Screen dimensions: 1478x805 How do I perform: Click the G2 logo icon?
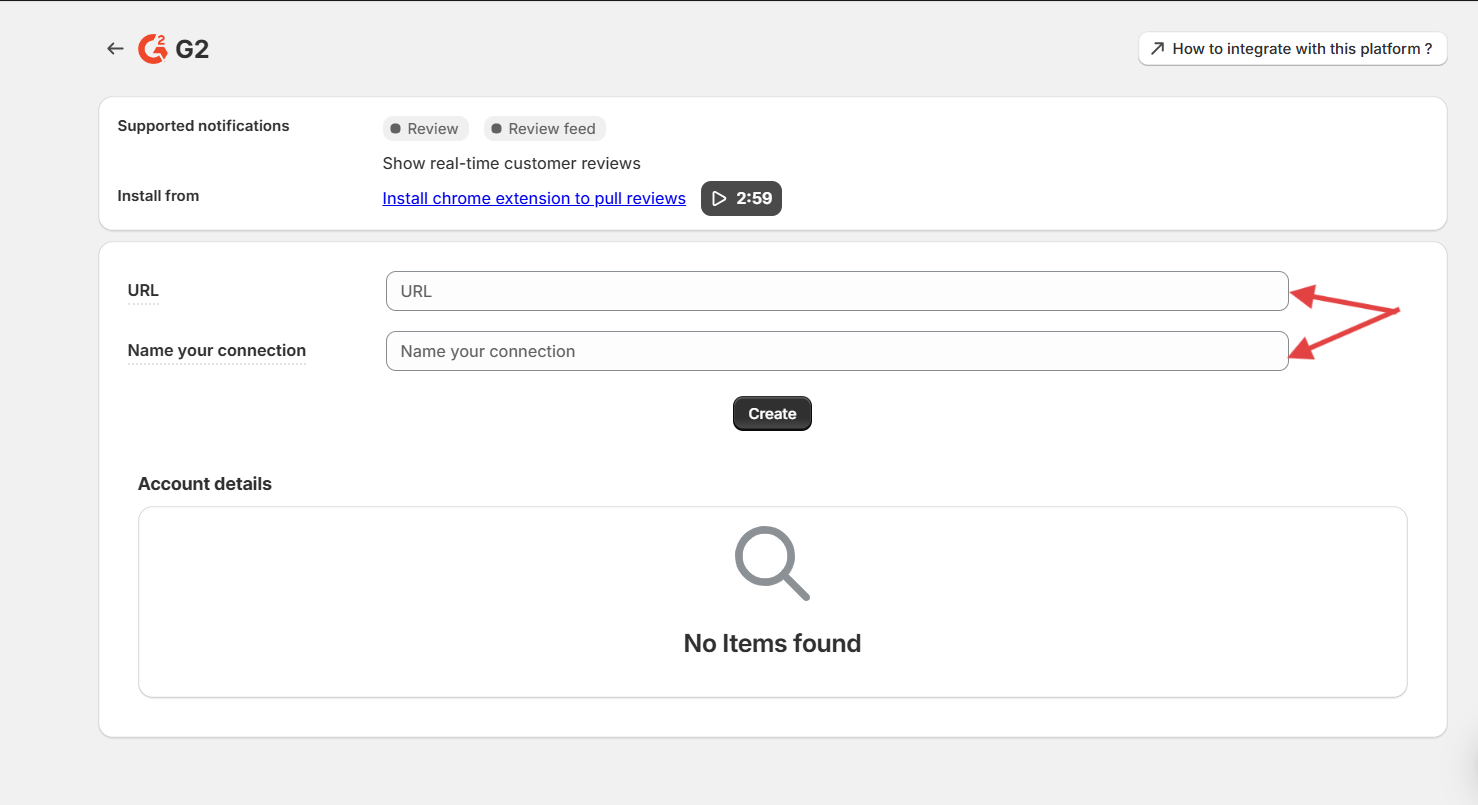tap(152, 48)
